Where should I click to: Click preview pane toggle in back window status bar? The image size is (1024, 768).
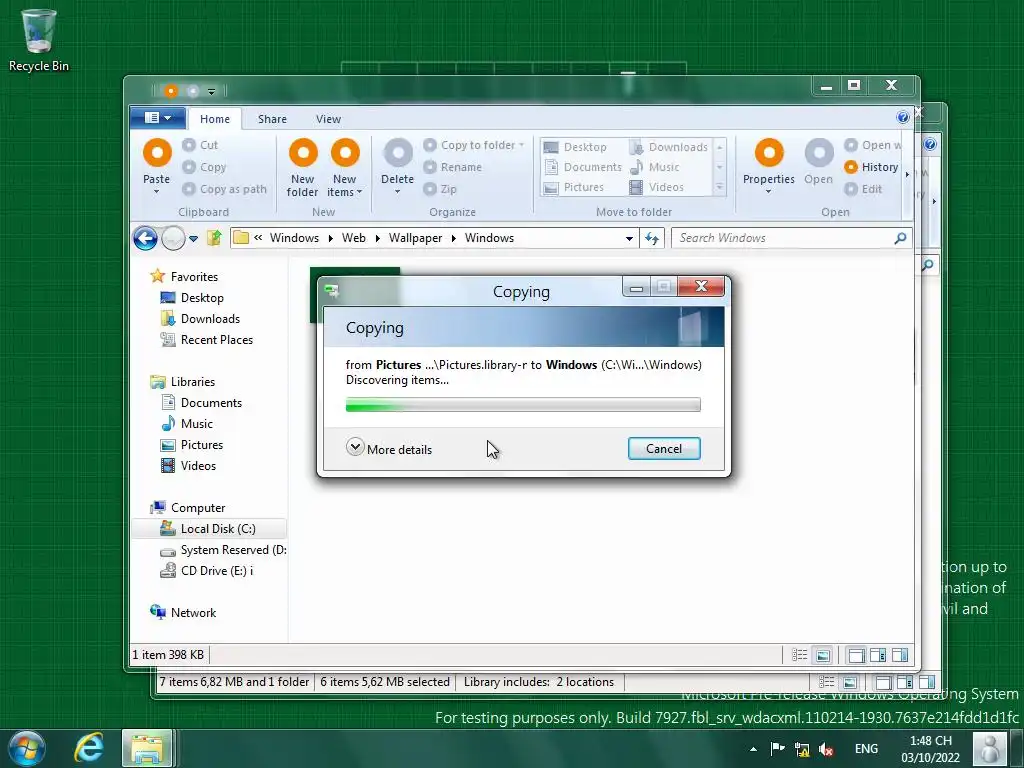coord(927,682)
